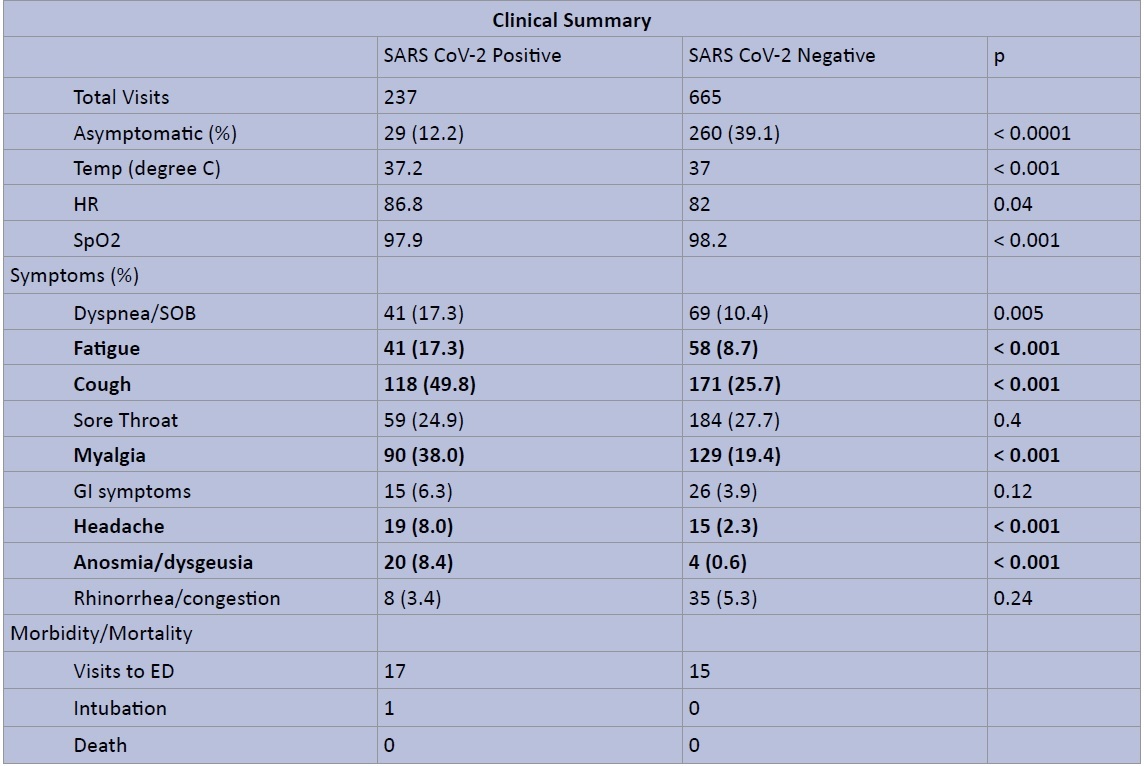Select the 260 (39.1) asymptomatic negative cell

point(737,133)
